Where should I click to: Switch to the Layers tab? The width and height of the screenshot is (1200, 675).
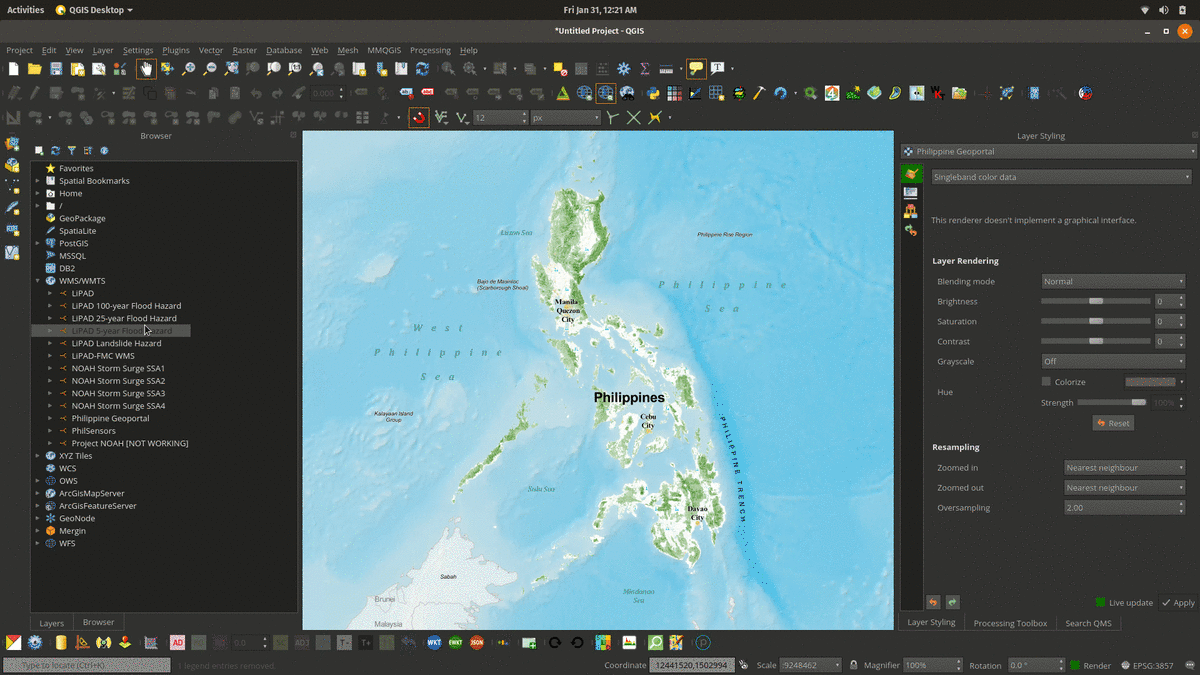pyautogui.click(x=51, y=623)
